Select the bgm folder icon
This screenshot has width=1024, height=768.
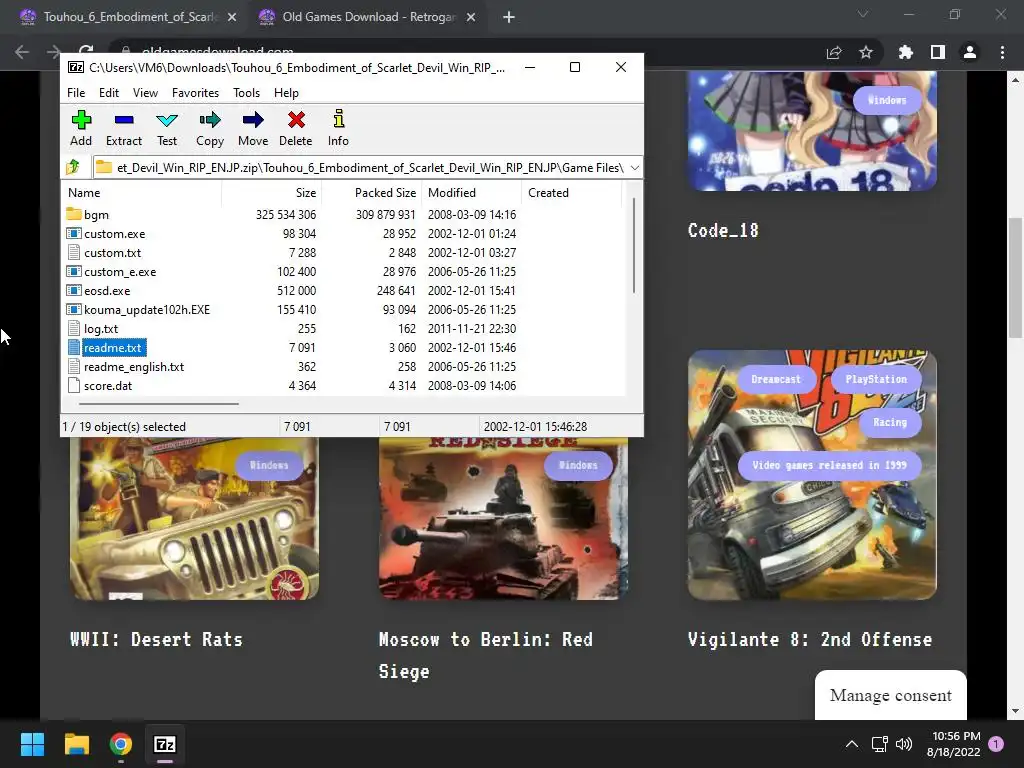coord(74,214)
